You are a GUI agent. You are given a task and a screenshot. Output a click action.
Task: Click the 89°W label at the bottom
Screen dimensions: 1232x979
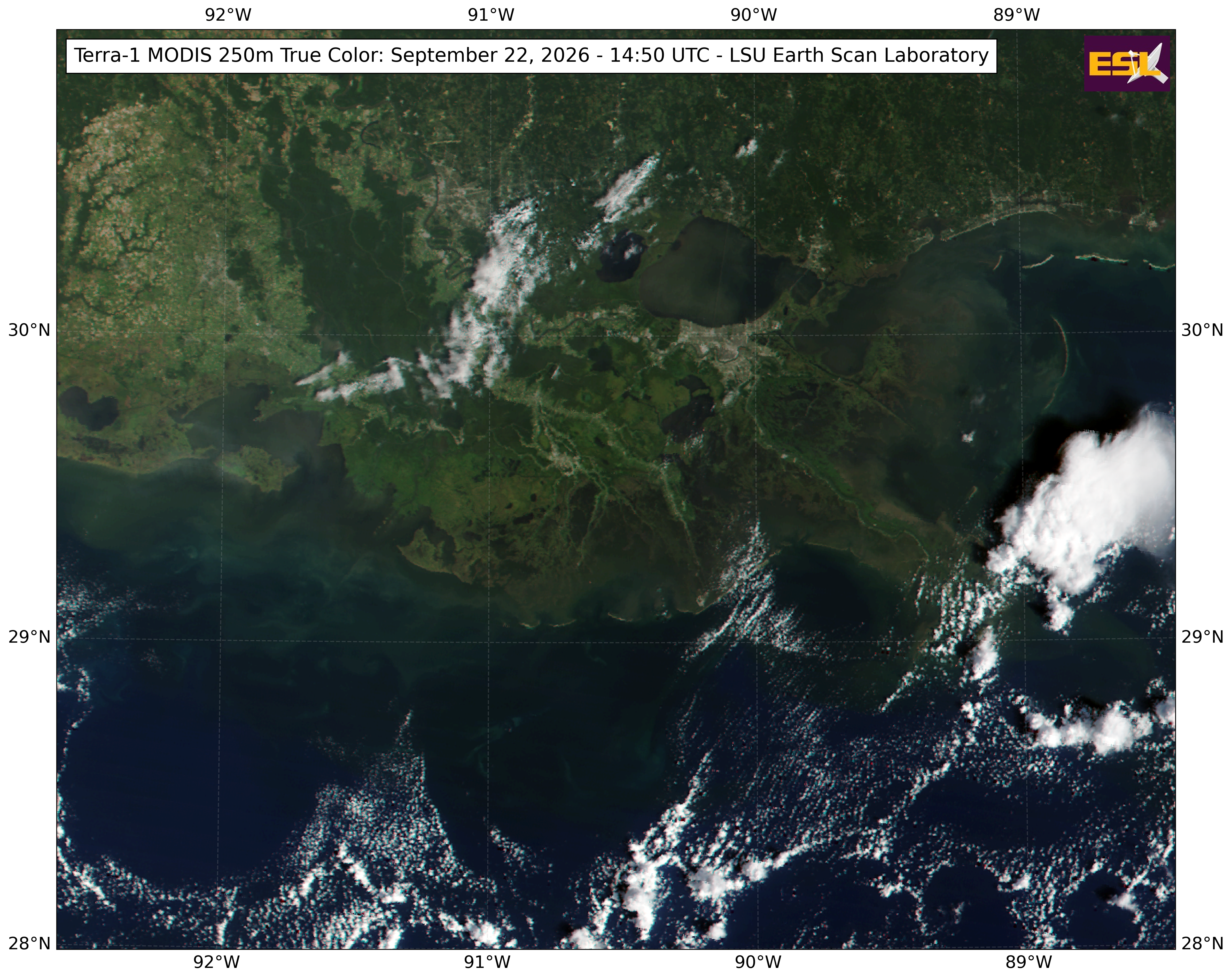tap(1028, 962)
